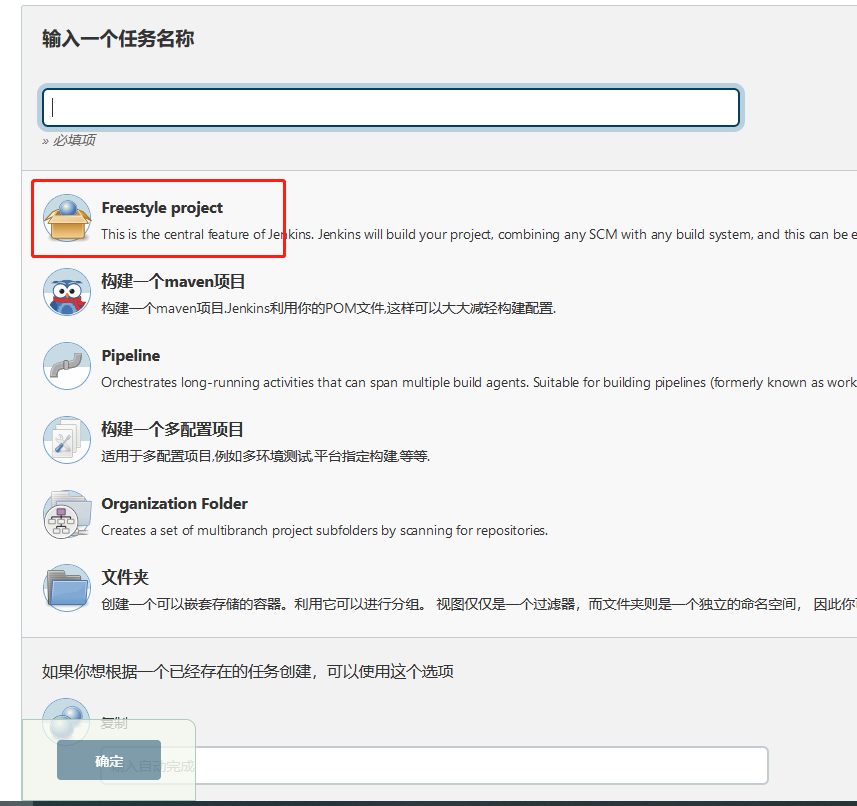This screenshot has width=857, height=806.
Task: Click the '如果你想根据一个已经存在的任务创建' text
Action: (x=248, y=672)
